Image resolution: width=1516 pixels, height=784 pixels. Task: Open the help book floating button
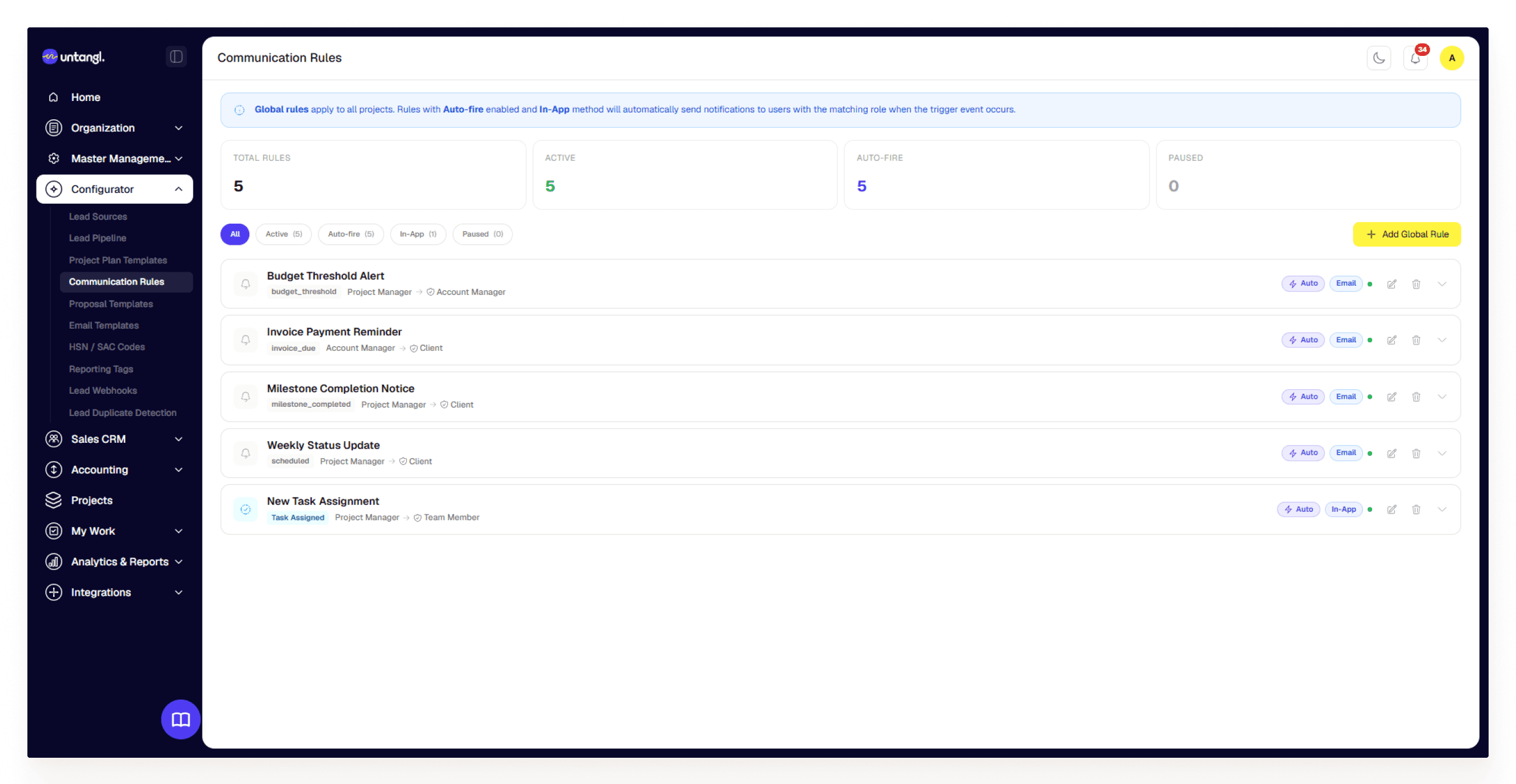point(181,719)
